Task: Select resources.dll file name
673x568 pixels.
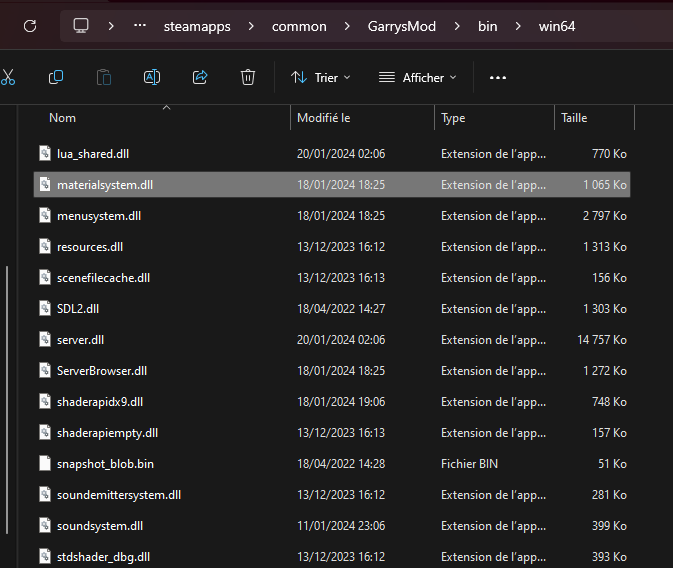Action: click(90, 247)
